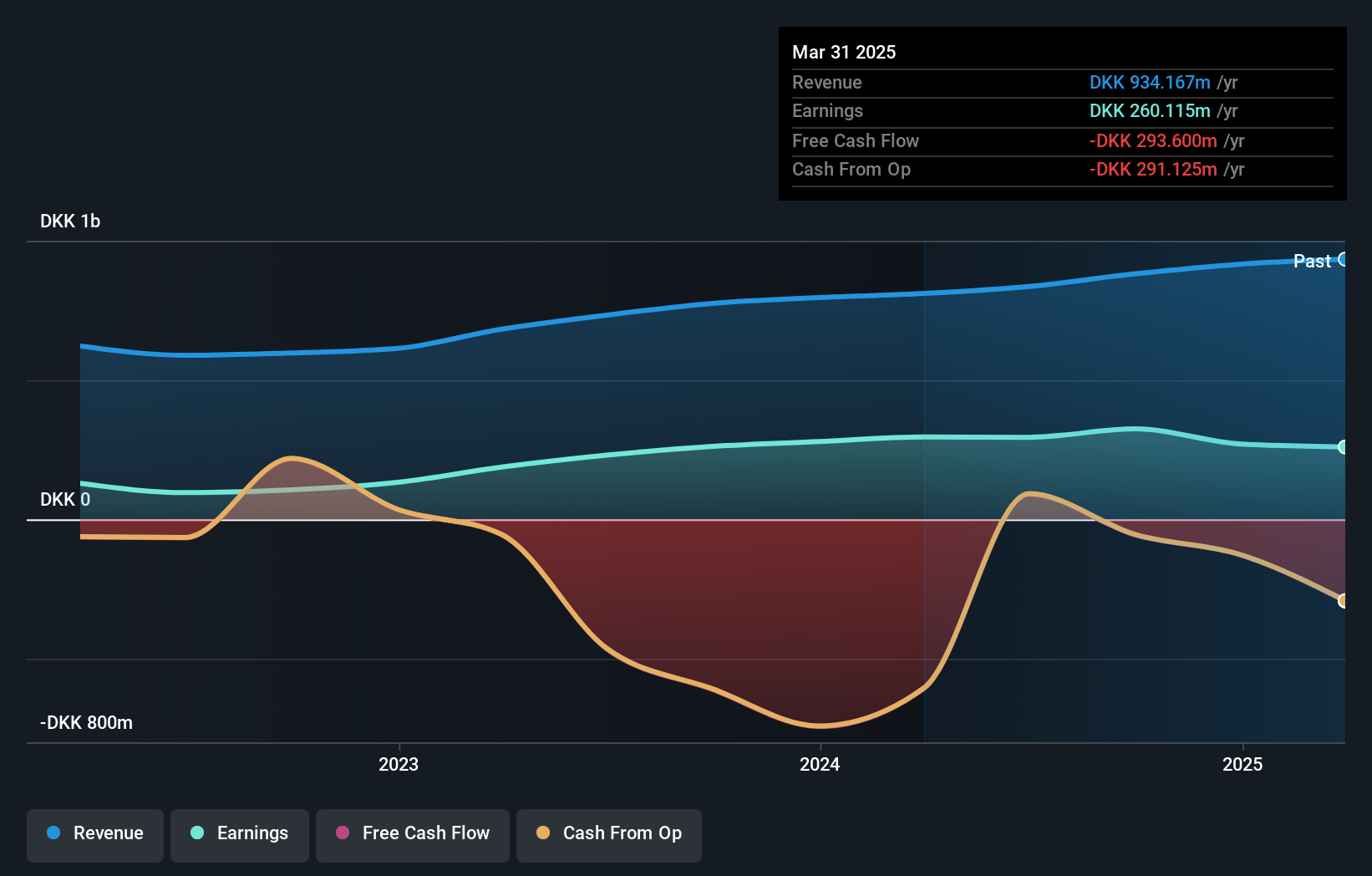The image size is (1372, 876).
Task: Click the 2025 axis label
Action: [x=1242, y=764]
